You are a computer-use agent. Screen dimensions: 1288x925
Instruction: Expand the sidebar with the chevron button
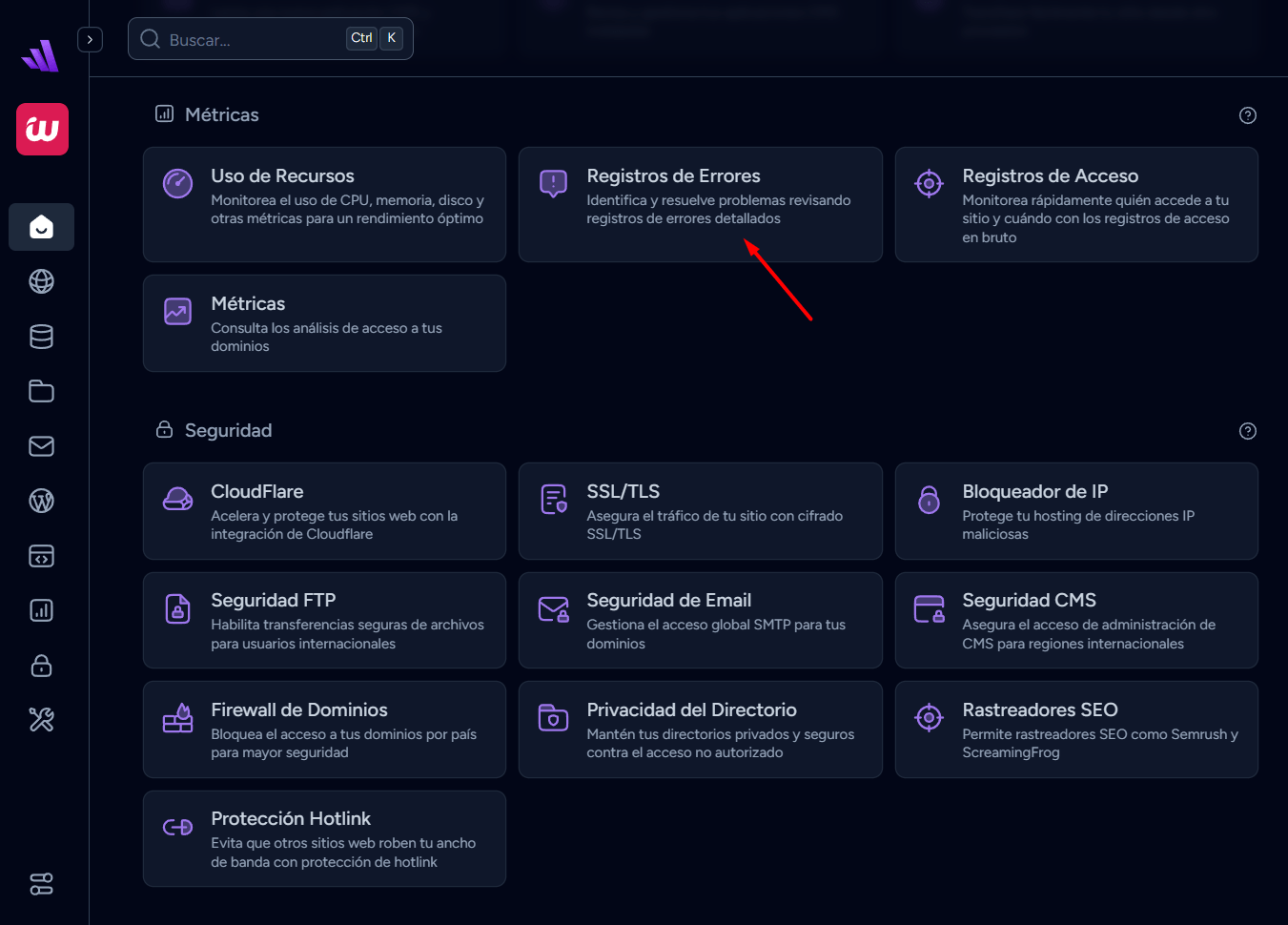(90, 39)
